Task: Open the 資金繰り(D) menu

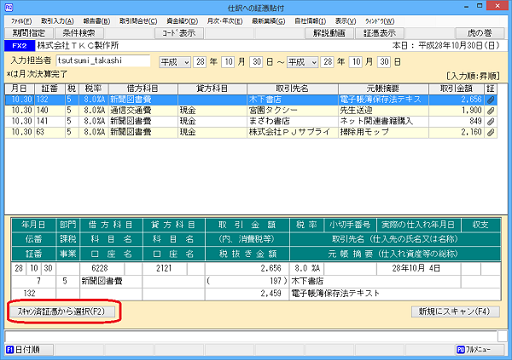Action: (x=182, y=21)
